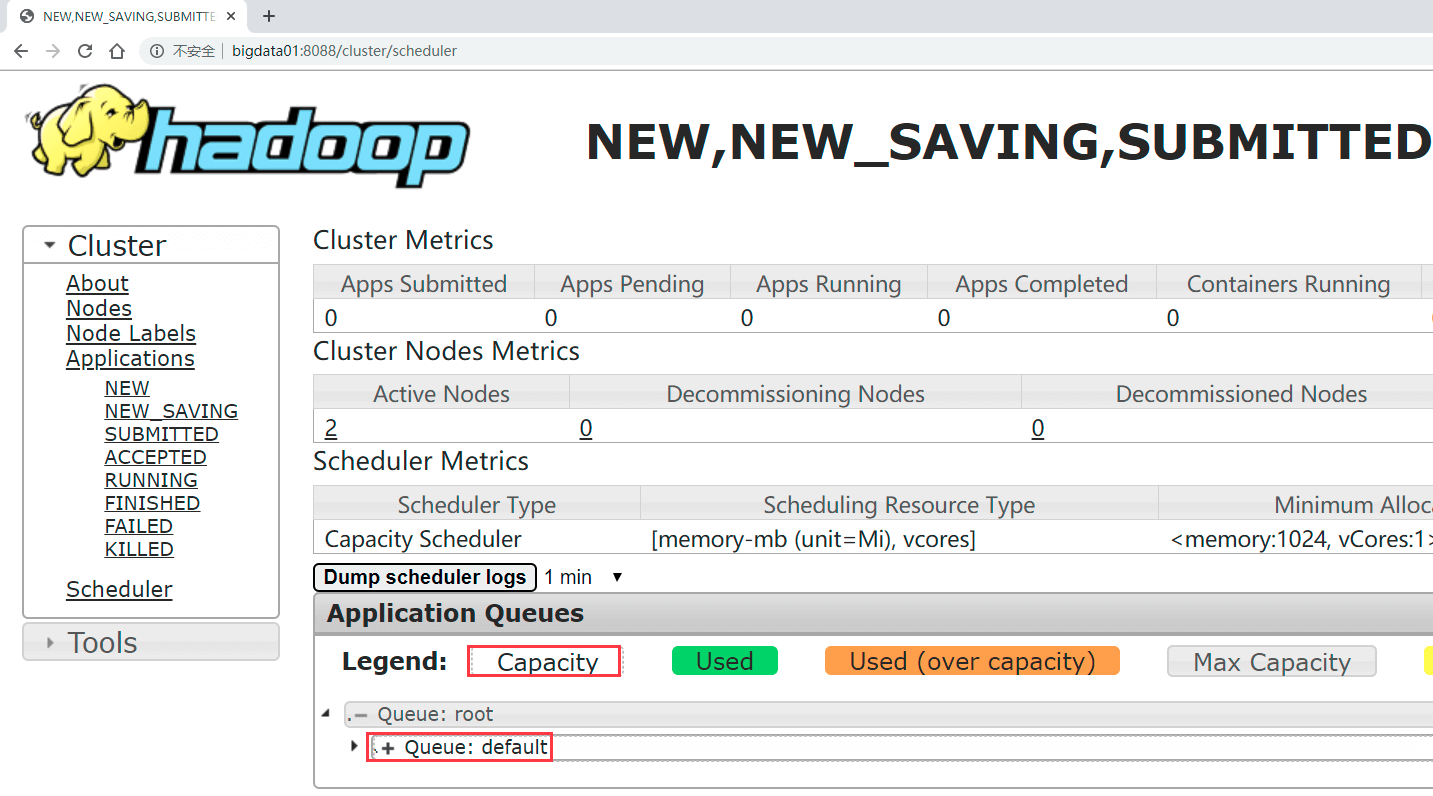Show FINISHED applications
Viewport: 1433px width, 796px height.
tap(152, 503)
